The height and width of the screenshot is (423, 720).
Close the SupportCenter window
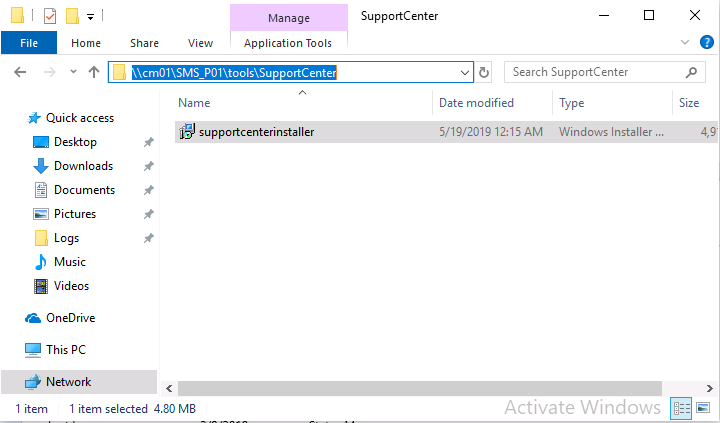coord(695,16)
